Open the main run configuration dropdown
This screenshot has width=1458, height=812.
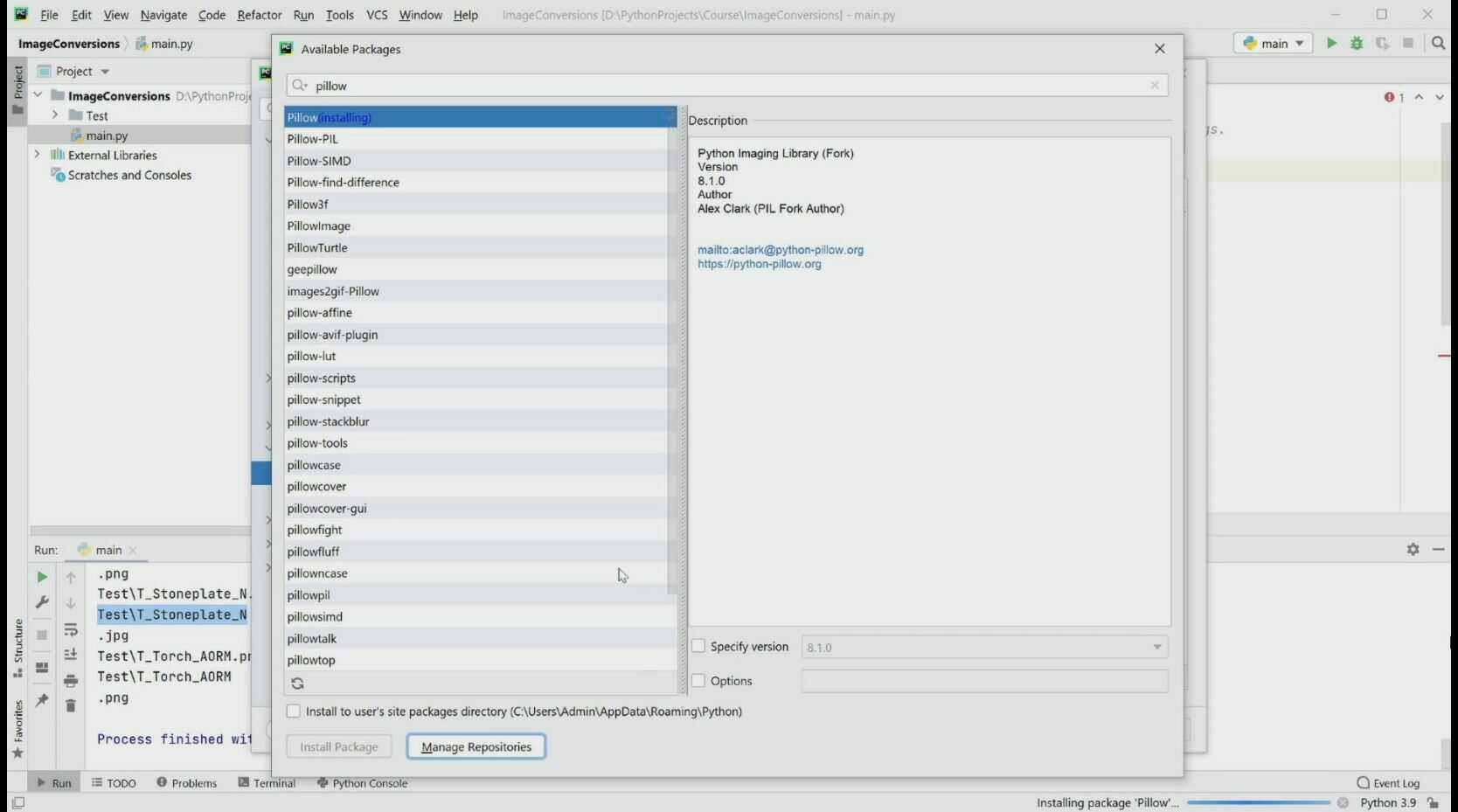(x=1274, y=43)
